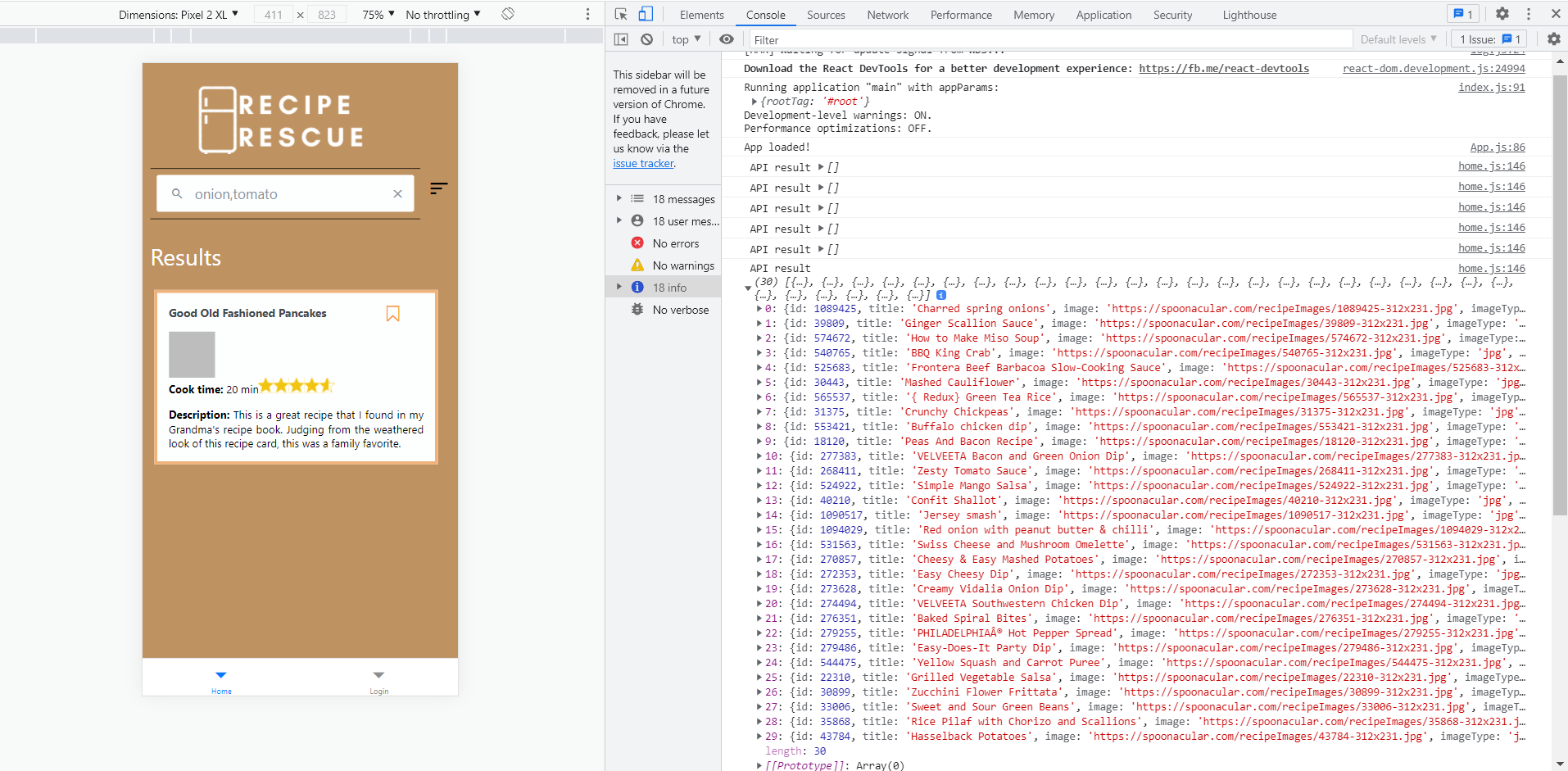The width and height of the screenshot is (1568, 771).
Task: Close the DevTools panel
Action: [x=1556, y=14]
